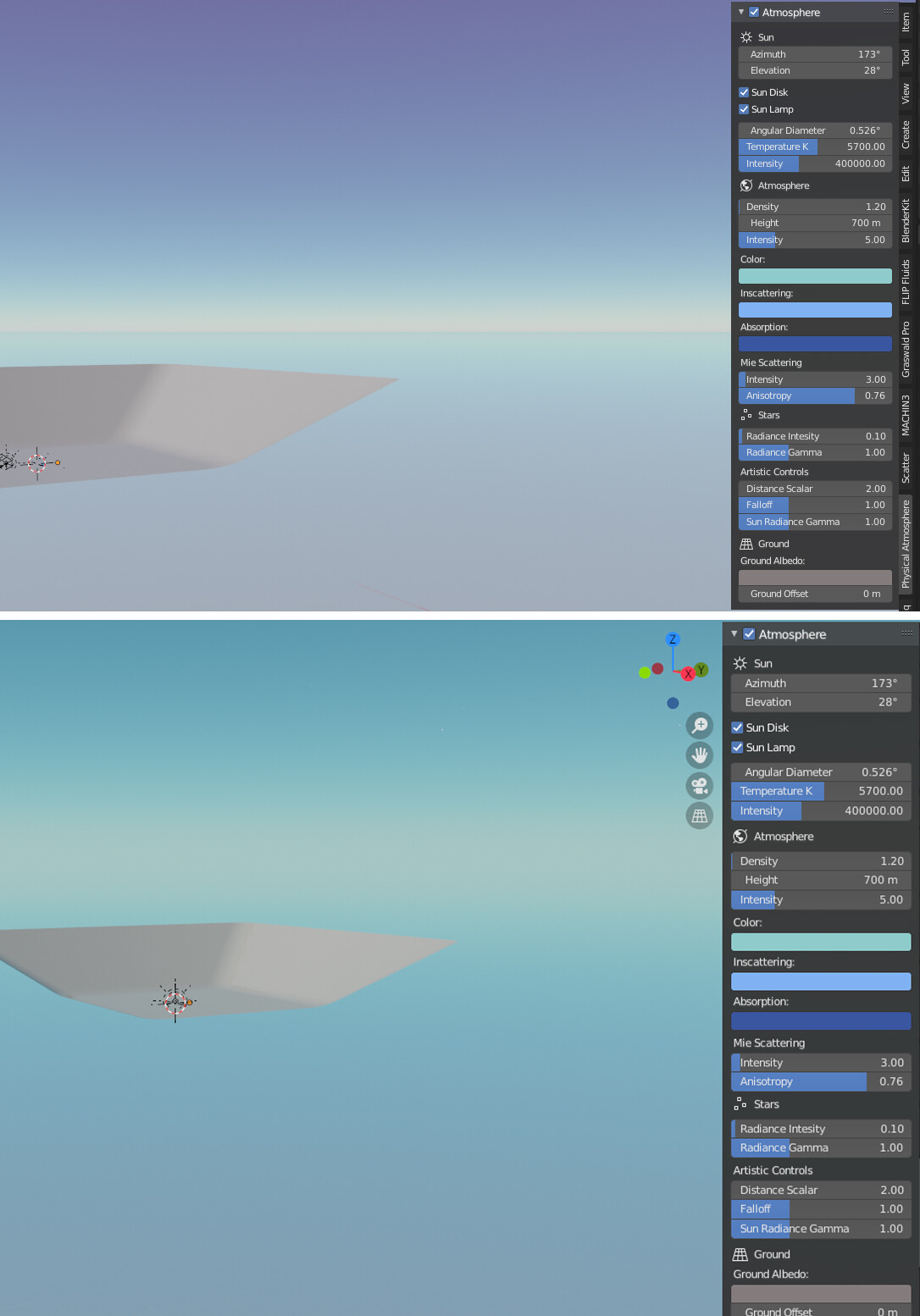The image size is (920, 1316).
Task: Click the Angular Diameter field in lower panel
Action: pos(821,772)
